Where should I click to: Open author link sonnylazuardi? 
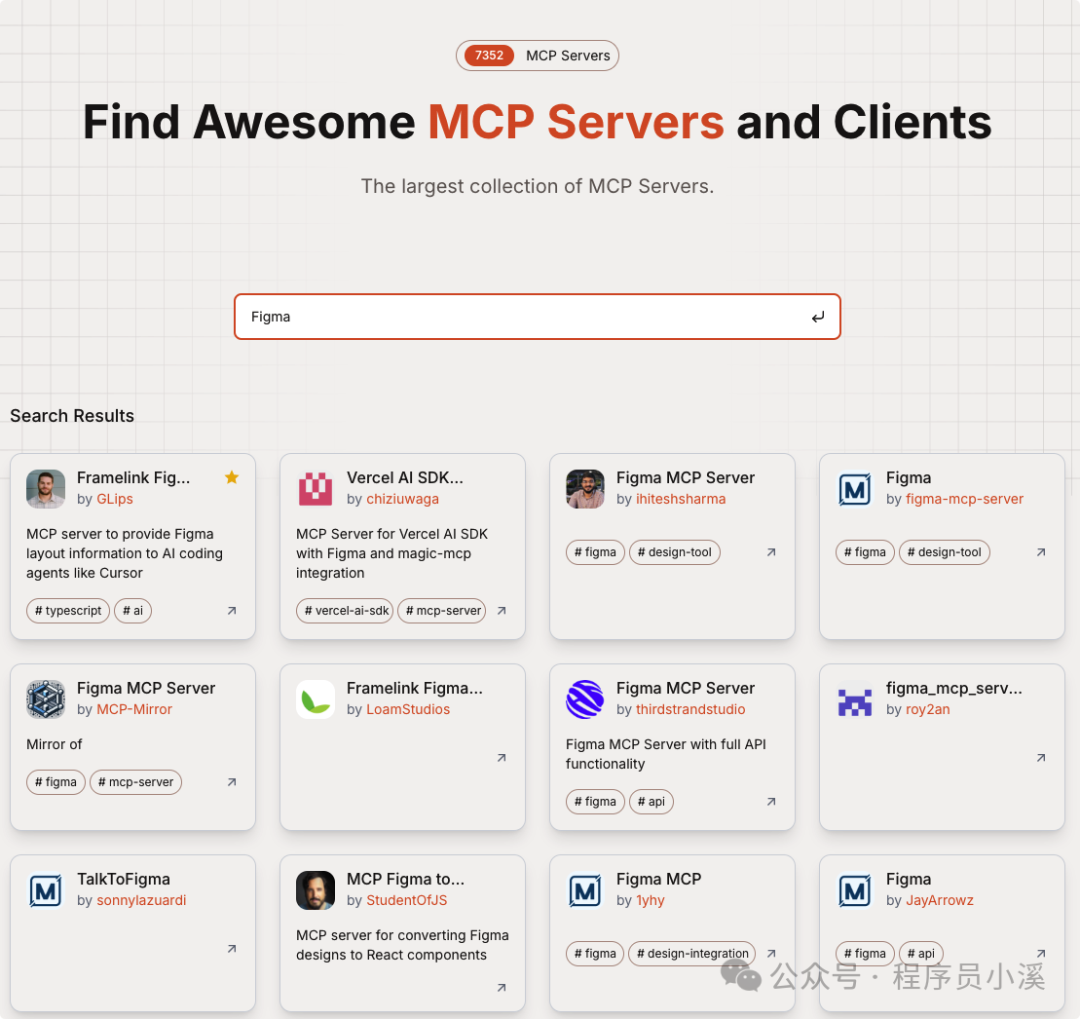pos(141,900)
